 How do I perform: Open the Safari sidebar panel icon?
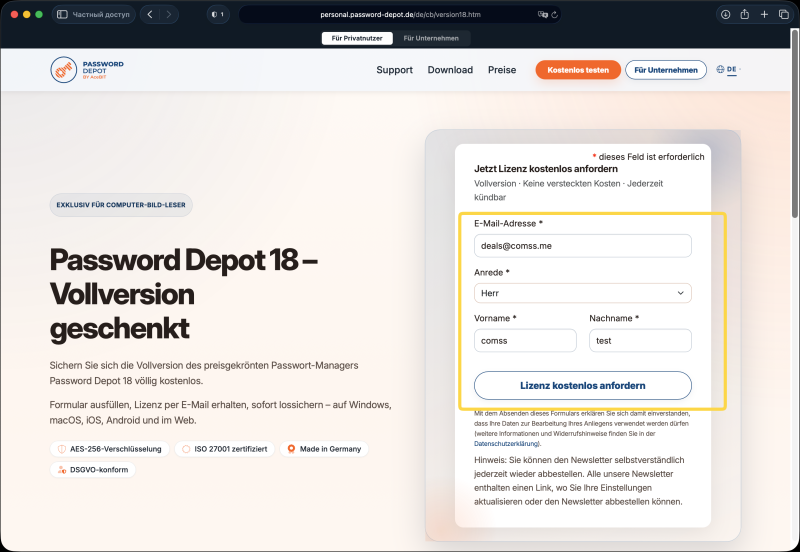pyautogui.click(x=62, y=14)
